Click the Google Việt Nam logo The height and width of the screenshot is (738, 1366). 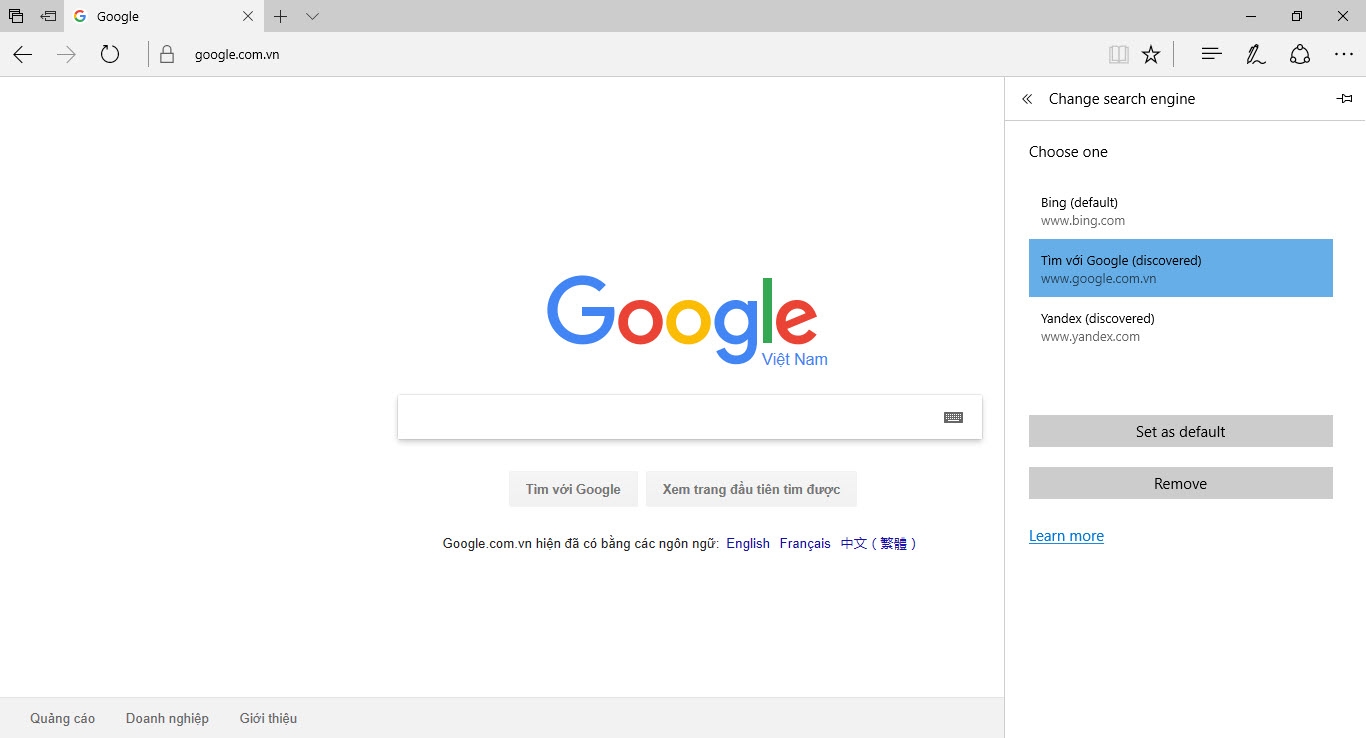(x=687, y=320)
